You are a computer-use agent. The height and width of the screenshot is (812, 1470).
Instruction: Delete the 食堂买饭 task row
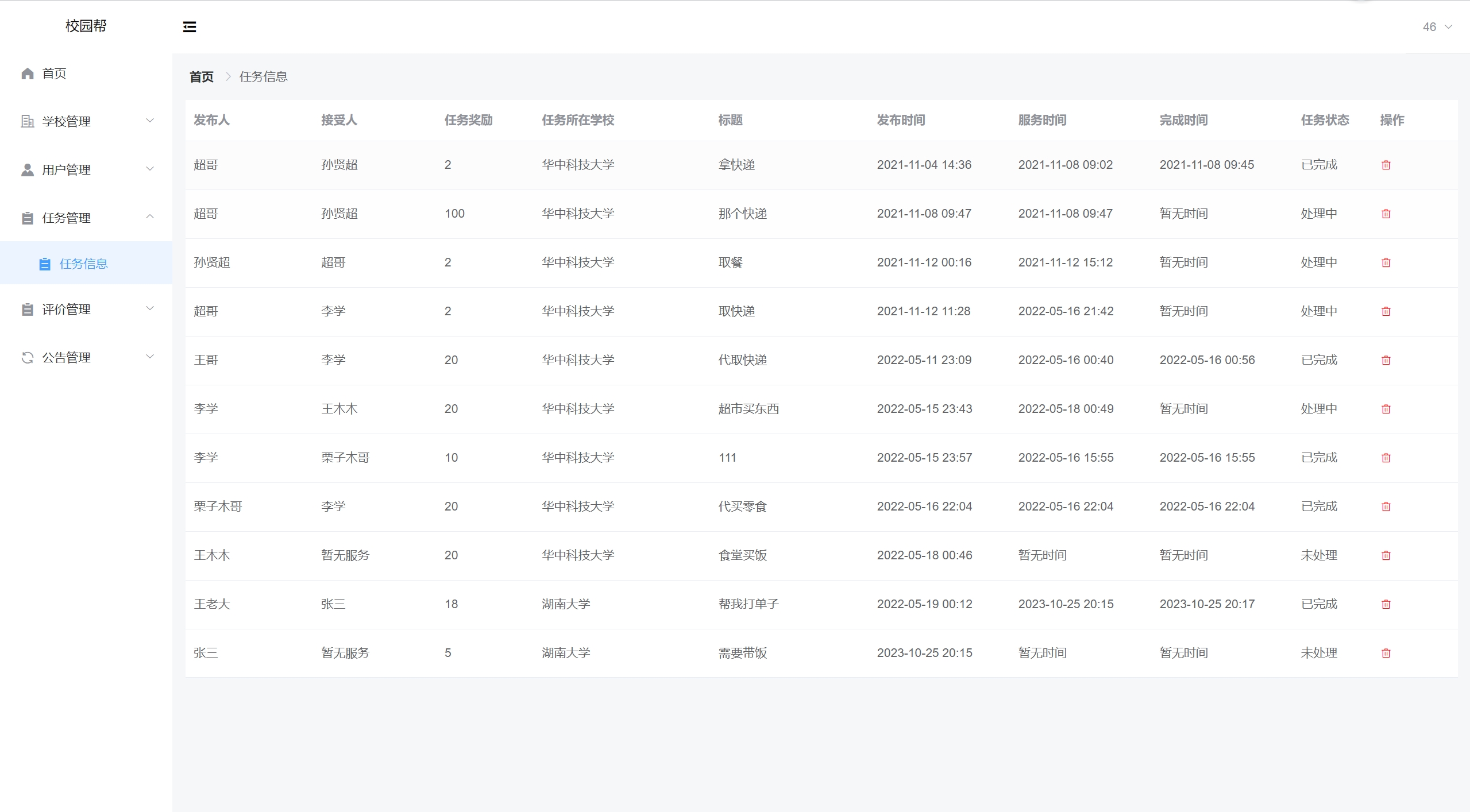[x=1386, y=556]
